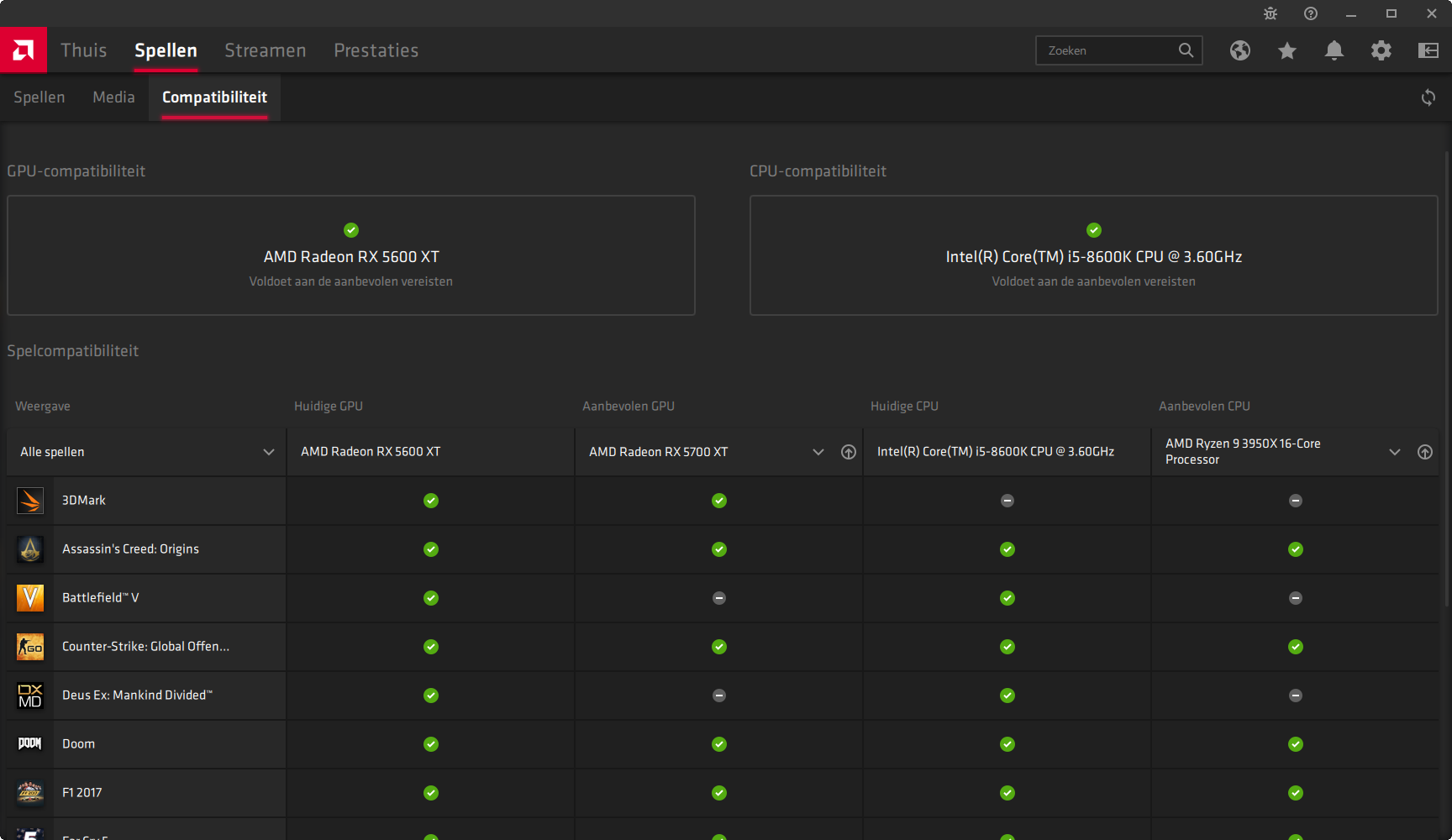Switch to the Media sub-tab
Screen dimensions: 1452x840
coord(113,97)
